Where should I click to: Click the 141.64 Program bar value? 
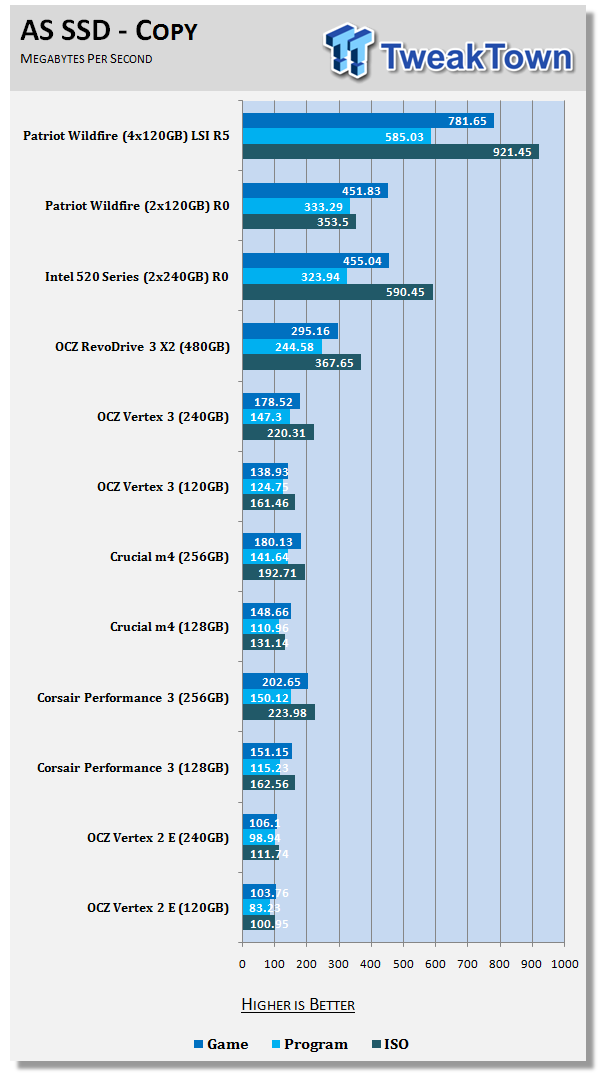(x=268, y=557)
